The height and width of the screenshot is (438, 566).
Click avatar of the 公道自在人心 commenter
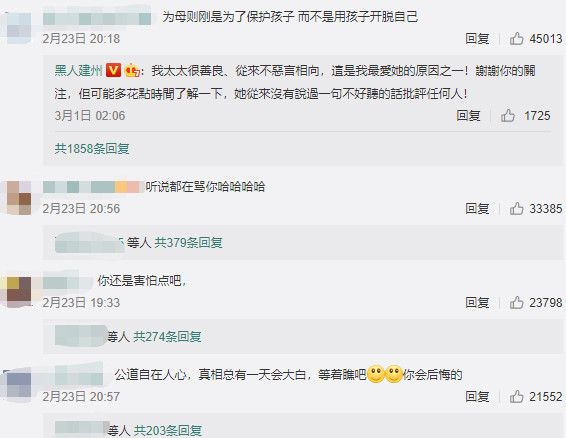pos(19,386)
